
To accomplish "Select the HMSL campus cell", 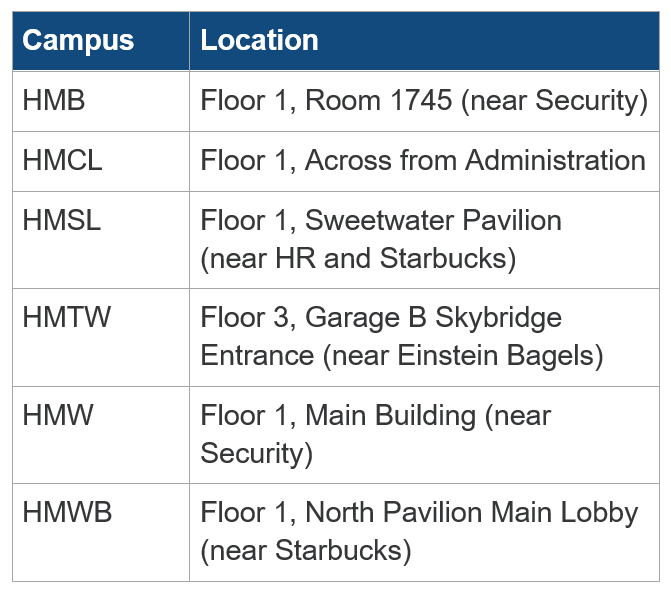I will coord(62,220).
